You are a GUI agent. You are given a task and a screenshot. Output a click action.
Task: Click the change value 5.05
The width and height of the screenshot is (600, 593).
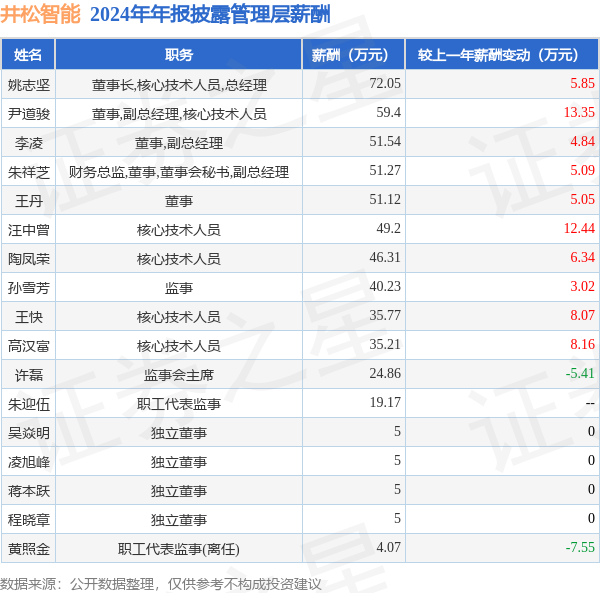coord(582,199)
